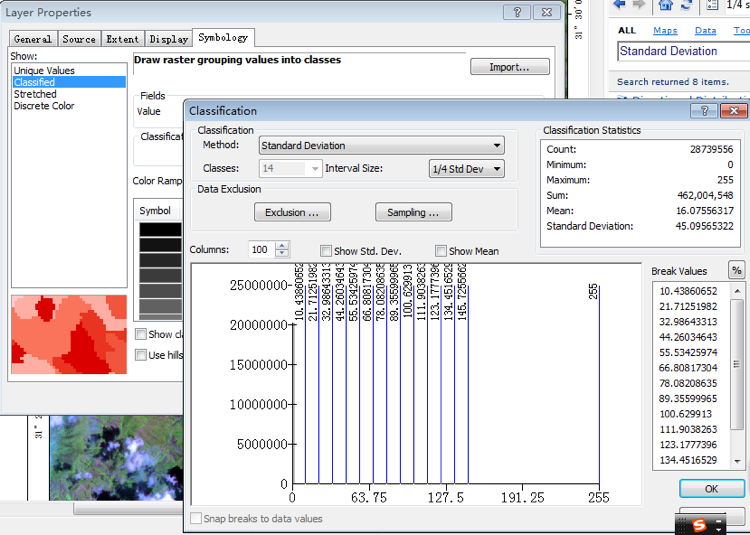The image size is (750, 535).
Task: Click the Exclusion button
Action: (x=292, y=212)
